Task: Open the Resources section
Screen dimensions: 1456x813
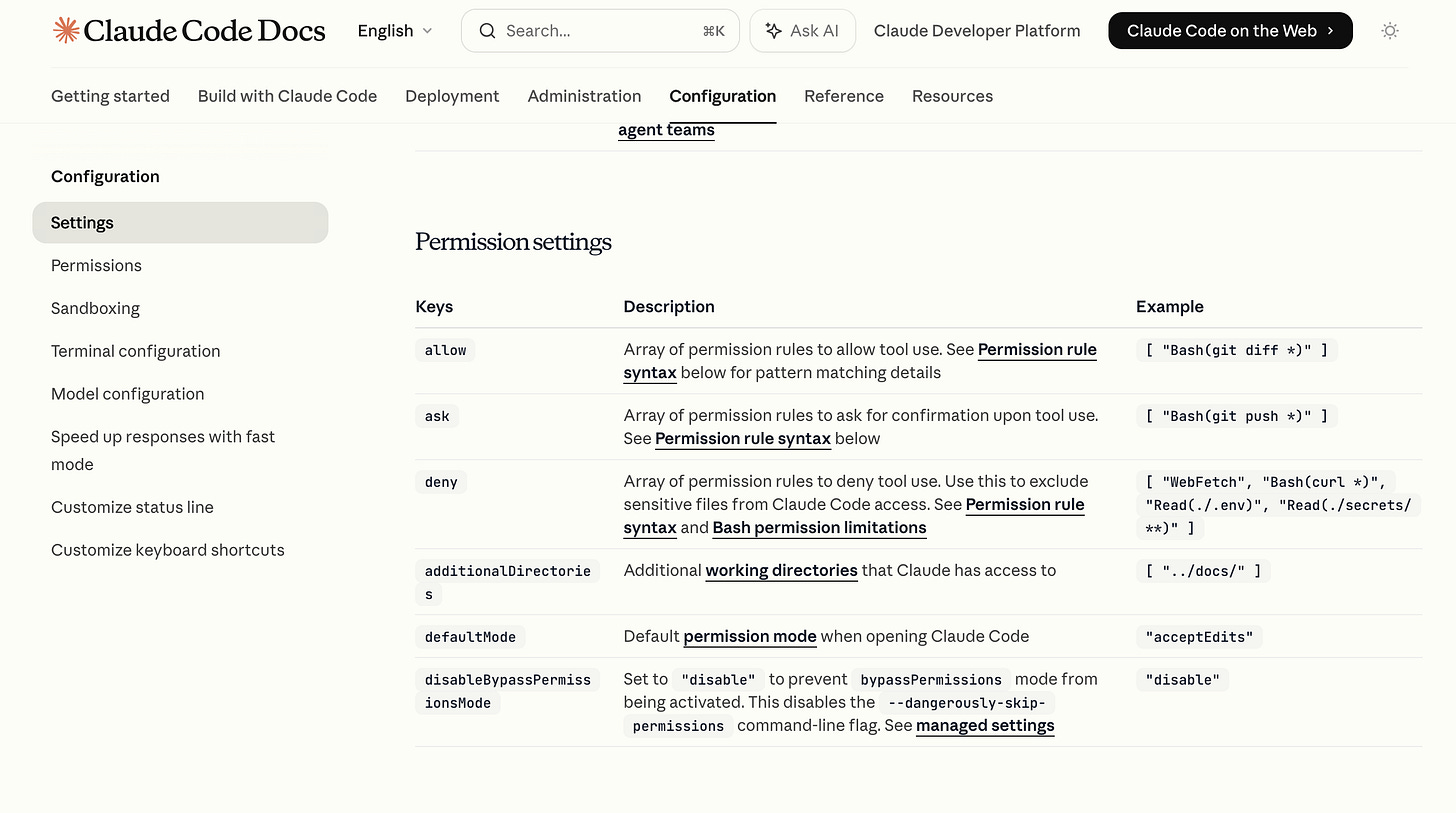Action: click(x=952, y=96)
